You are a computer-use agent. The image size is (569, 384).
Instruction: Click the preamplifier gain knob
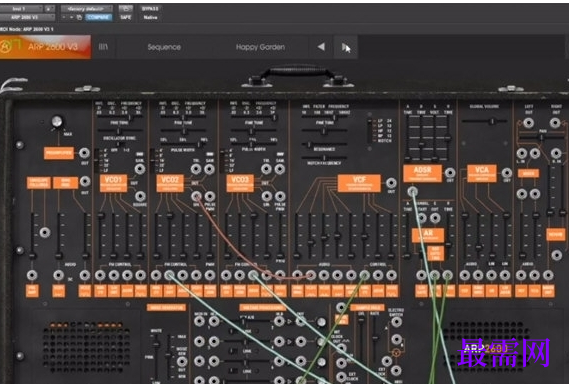click(x=57, y=121)
